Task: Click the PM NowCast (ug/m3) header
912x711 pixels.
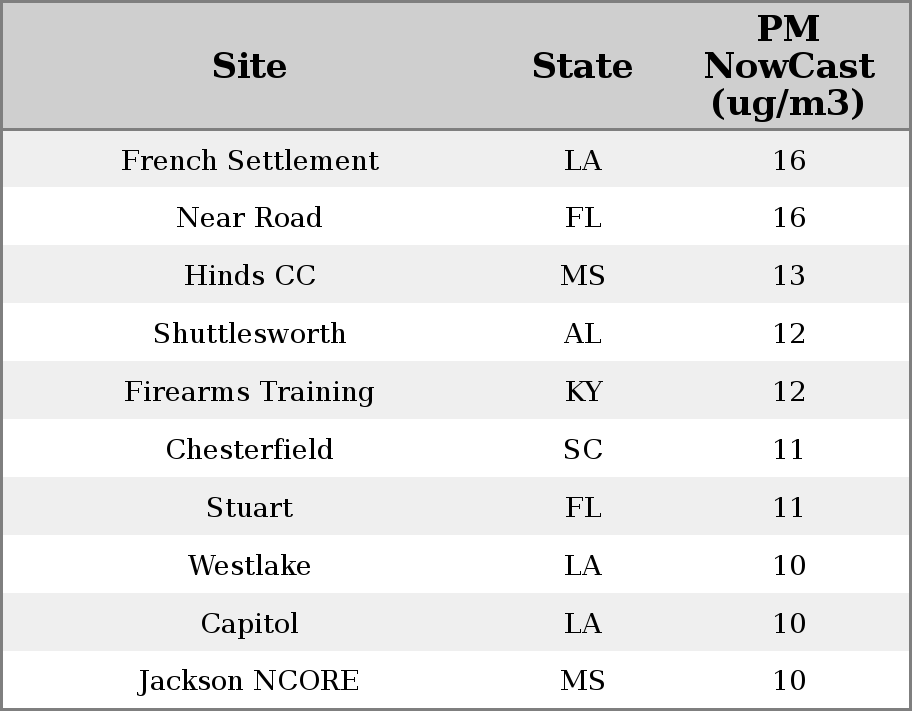Action: pos(789,66)
